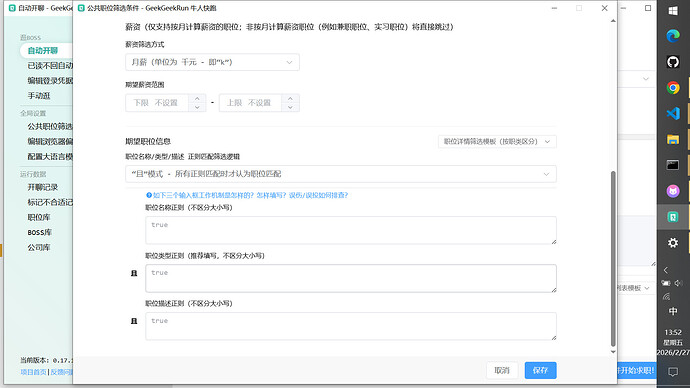Viewport: 690px width, 388px height.
Task: Open BOSS库 in the sidebar
Action: (x=40, y=232)
